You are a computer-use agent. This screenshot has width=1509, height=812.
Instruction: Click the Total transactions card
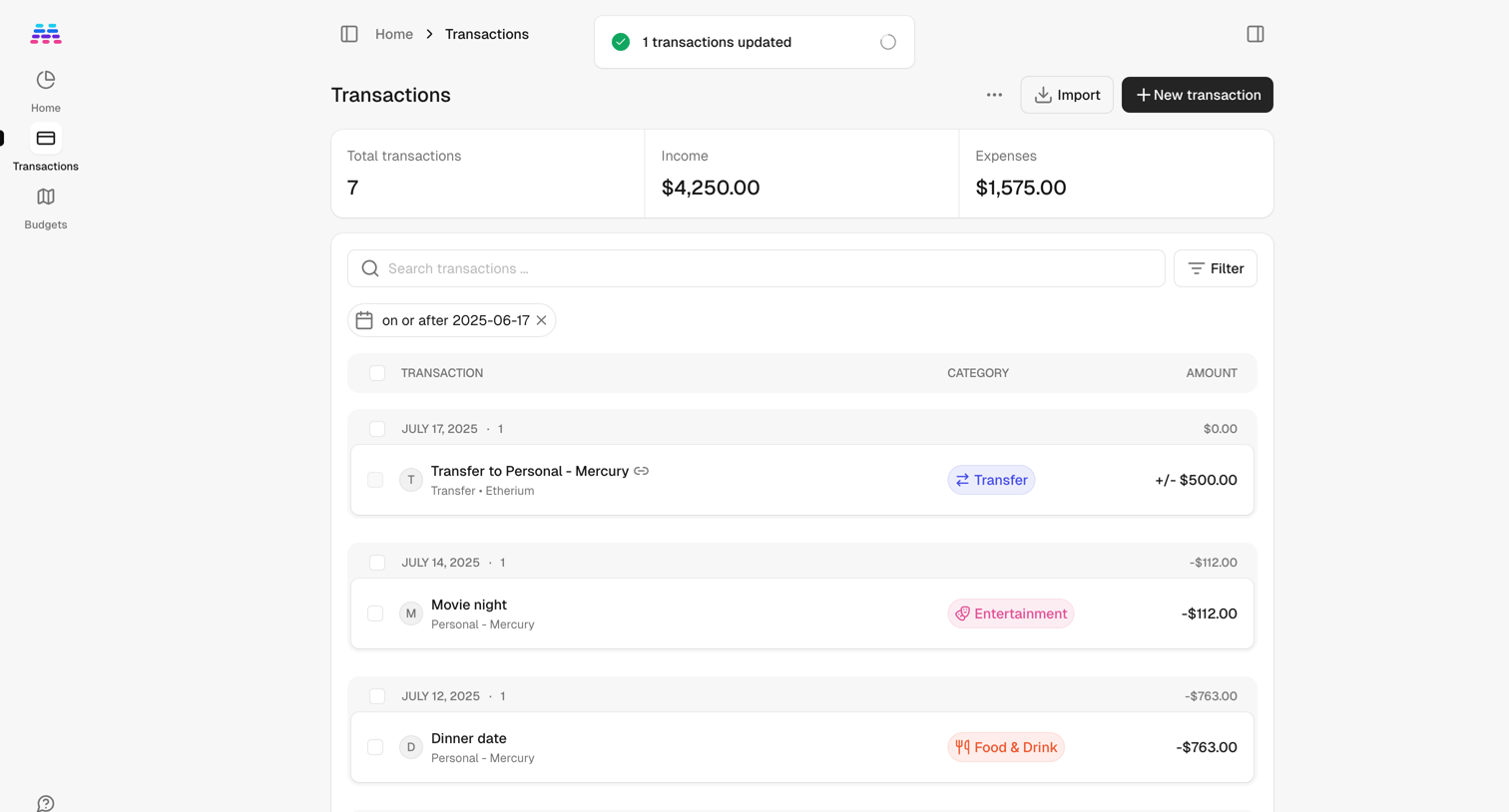(488, 174)
